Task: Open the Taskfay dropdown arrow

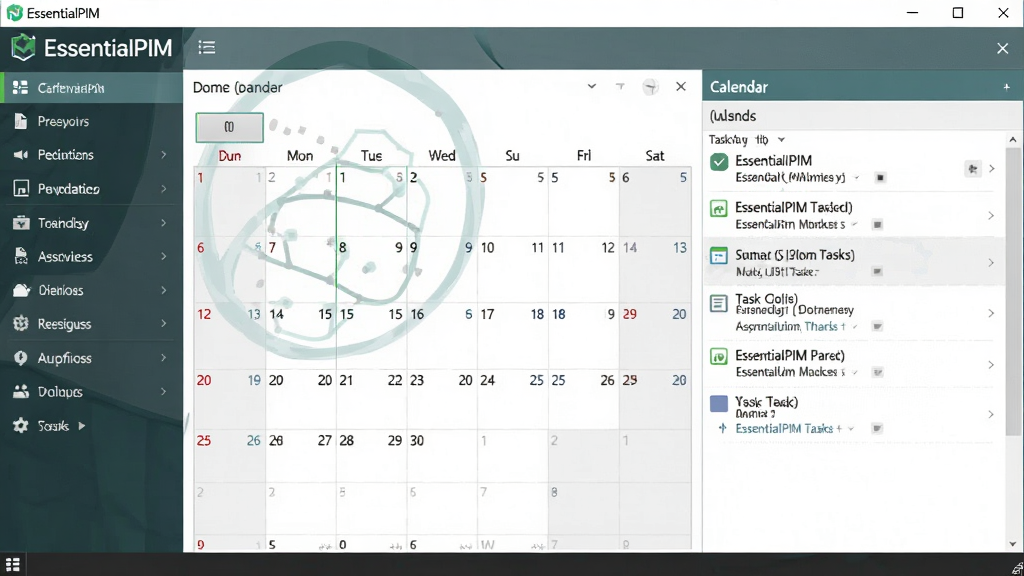Action: point(781,140)
